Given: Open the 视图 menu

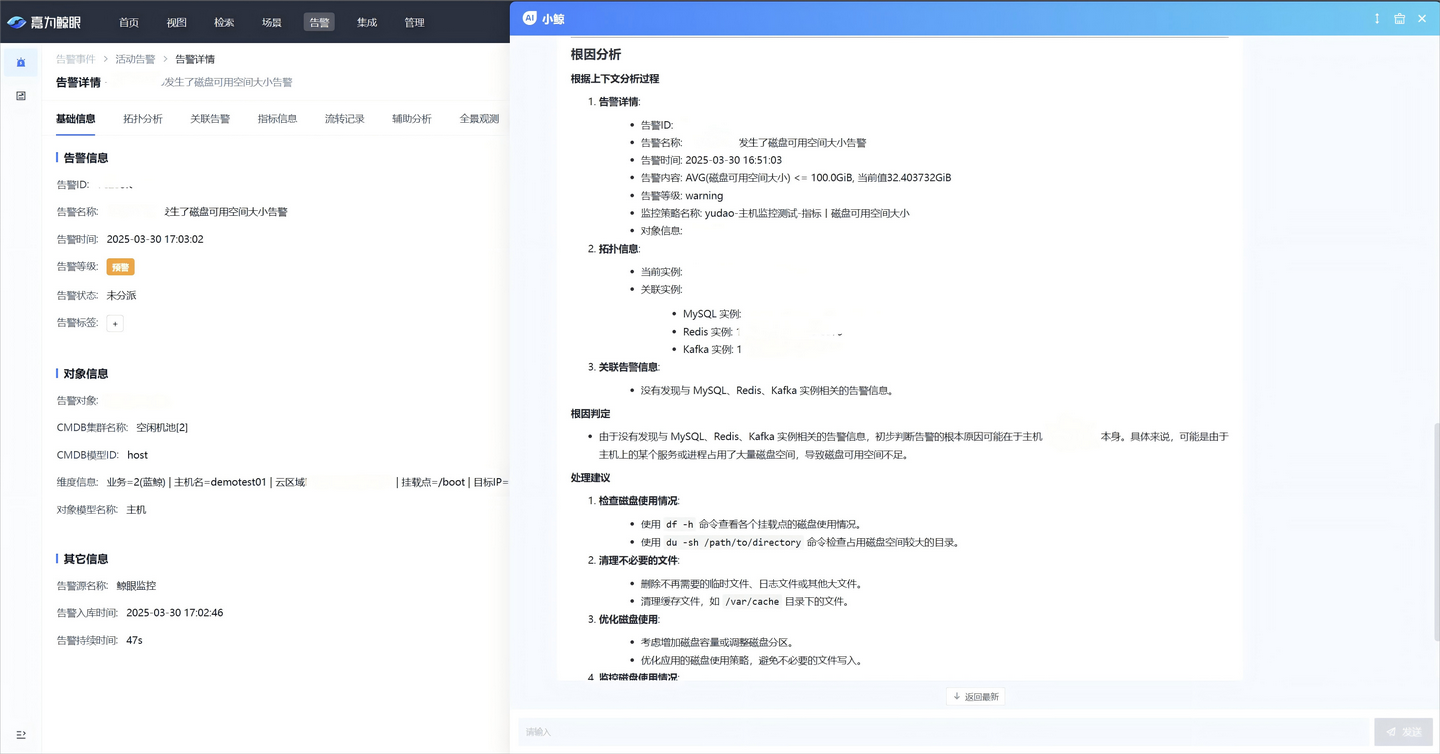Looking at the screenshot, I should point(177,22).
